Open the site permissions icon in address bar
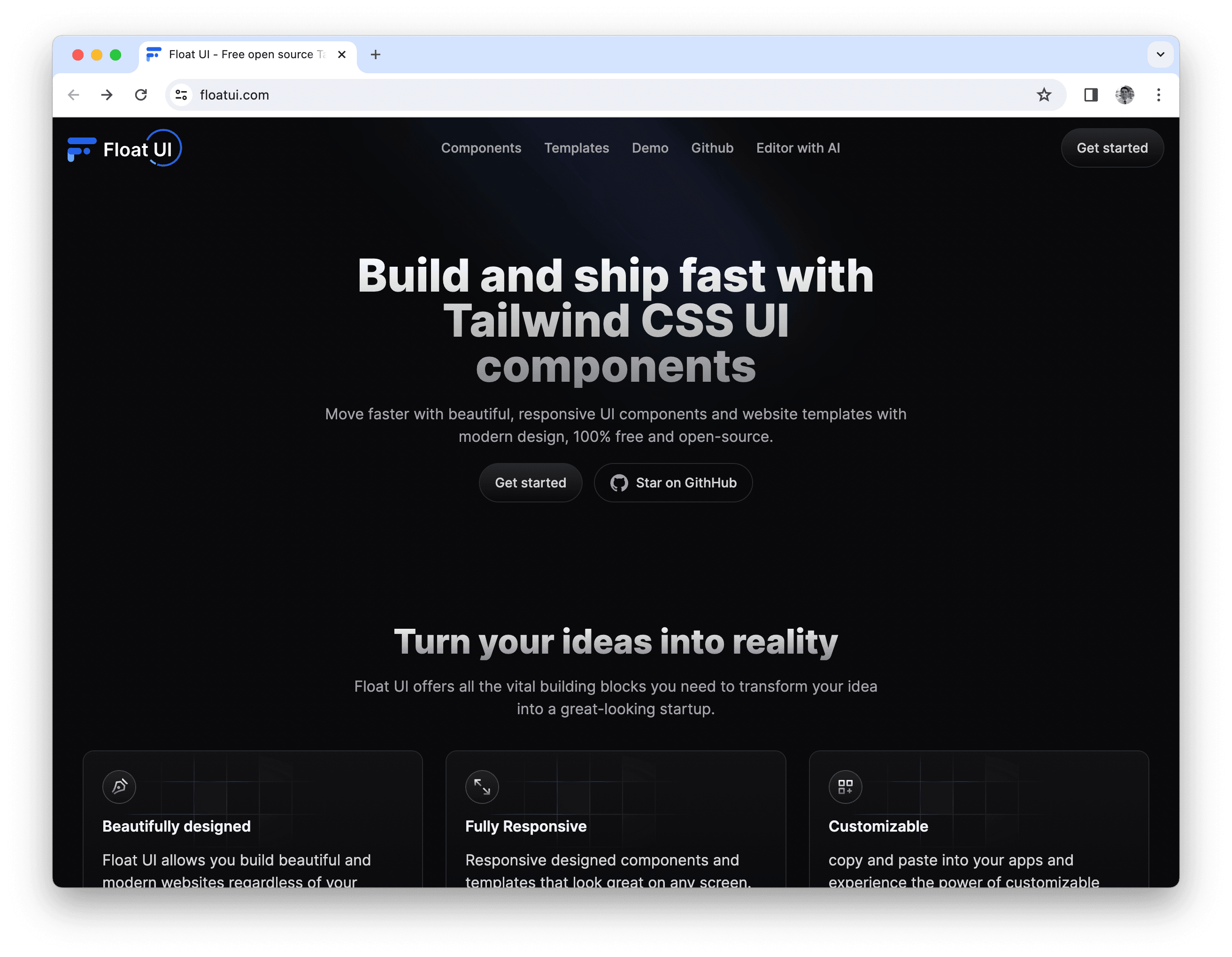Viewport: 1232px width, 957px height. click(180, 95)
